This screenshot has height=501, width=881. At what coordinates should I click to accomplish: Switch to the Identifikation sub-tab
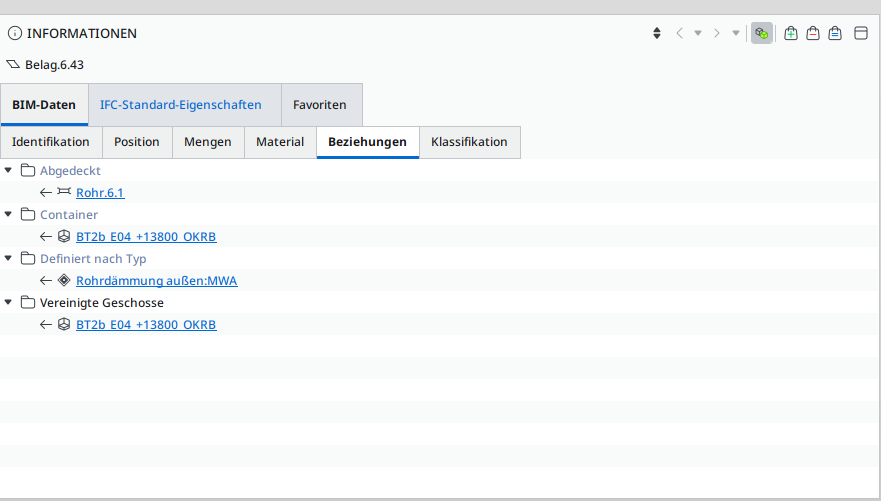pyautogui.click(x=51, y=142)
